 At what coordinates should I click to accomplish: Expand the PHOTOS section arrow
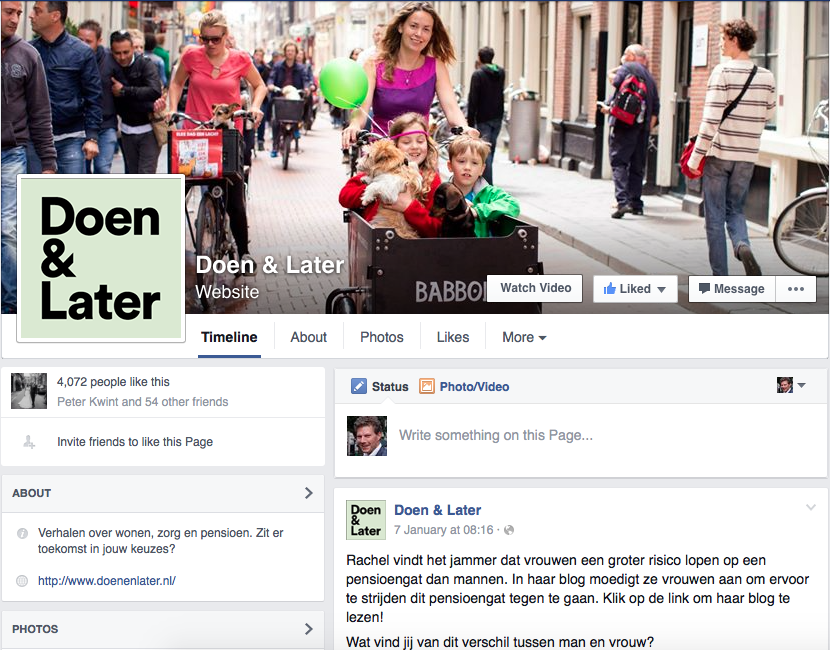click(x=309, y=629)
